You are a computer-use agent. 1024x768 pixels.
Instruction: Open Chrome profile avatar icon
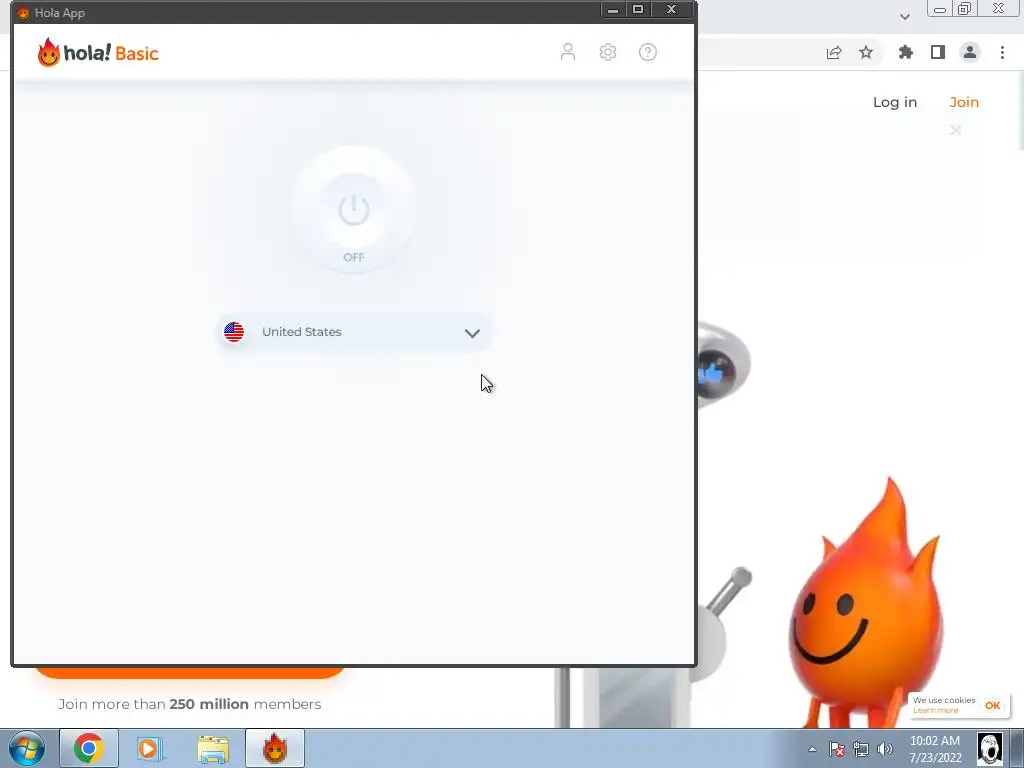[x=970, y=52]
